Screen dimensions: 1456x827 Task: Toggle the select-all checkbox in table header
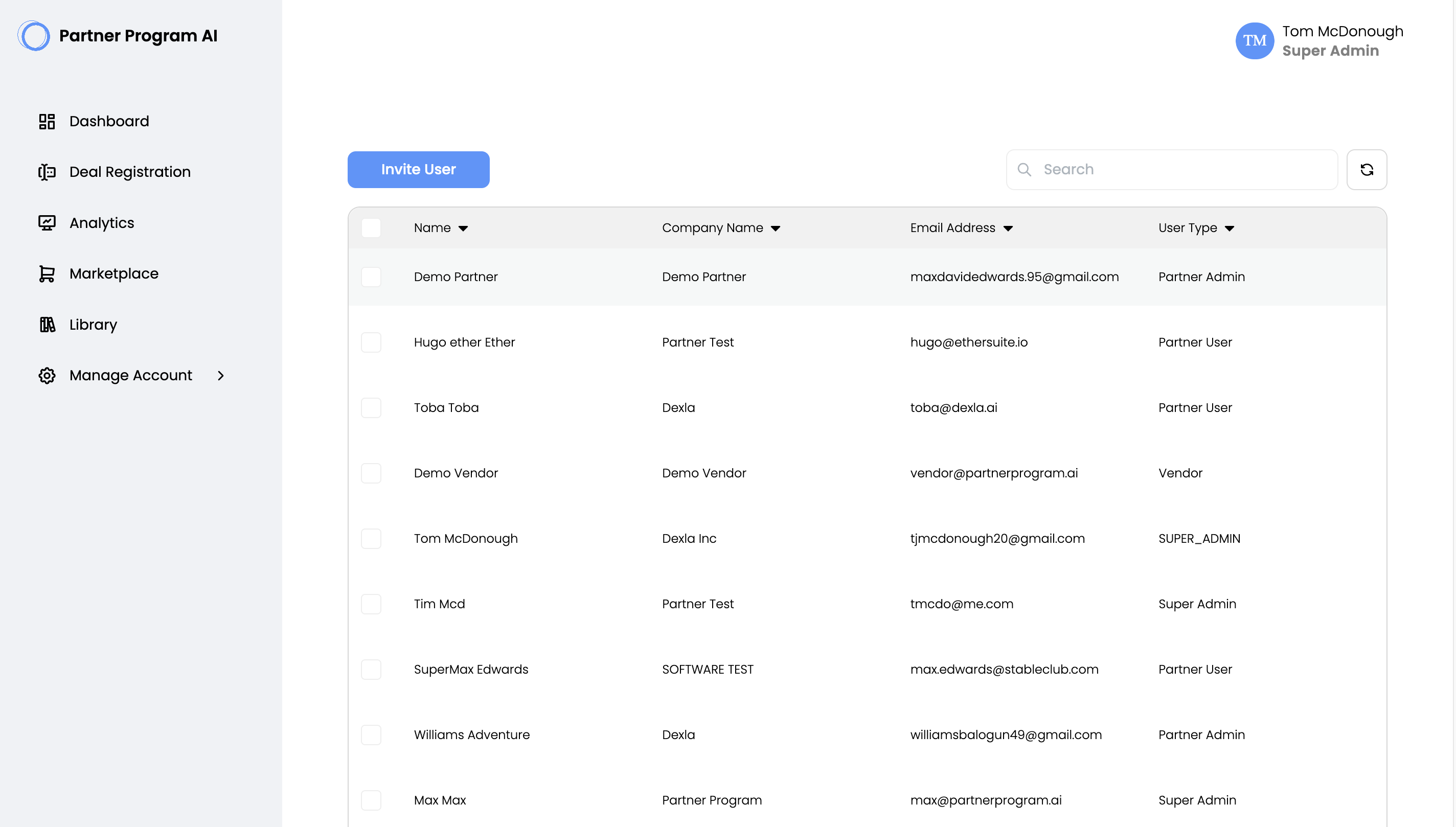(371, 228)
